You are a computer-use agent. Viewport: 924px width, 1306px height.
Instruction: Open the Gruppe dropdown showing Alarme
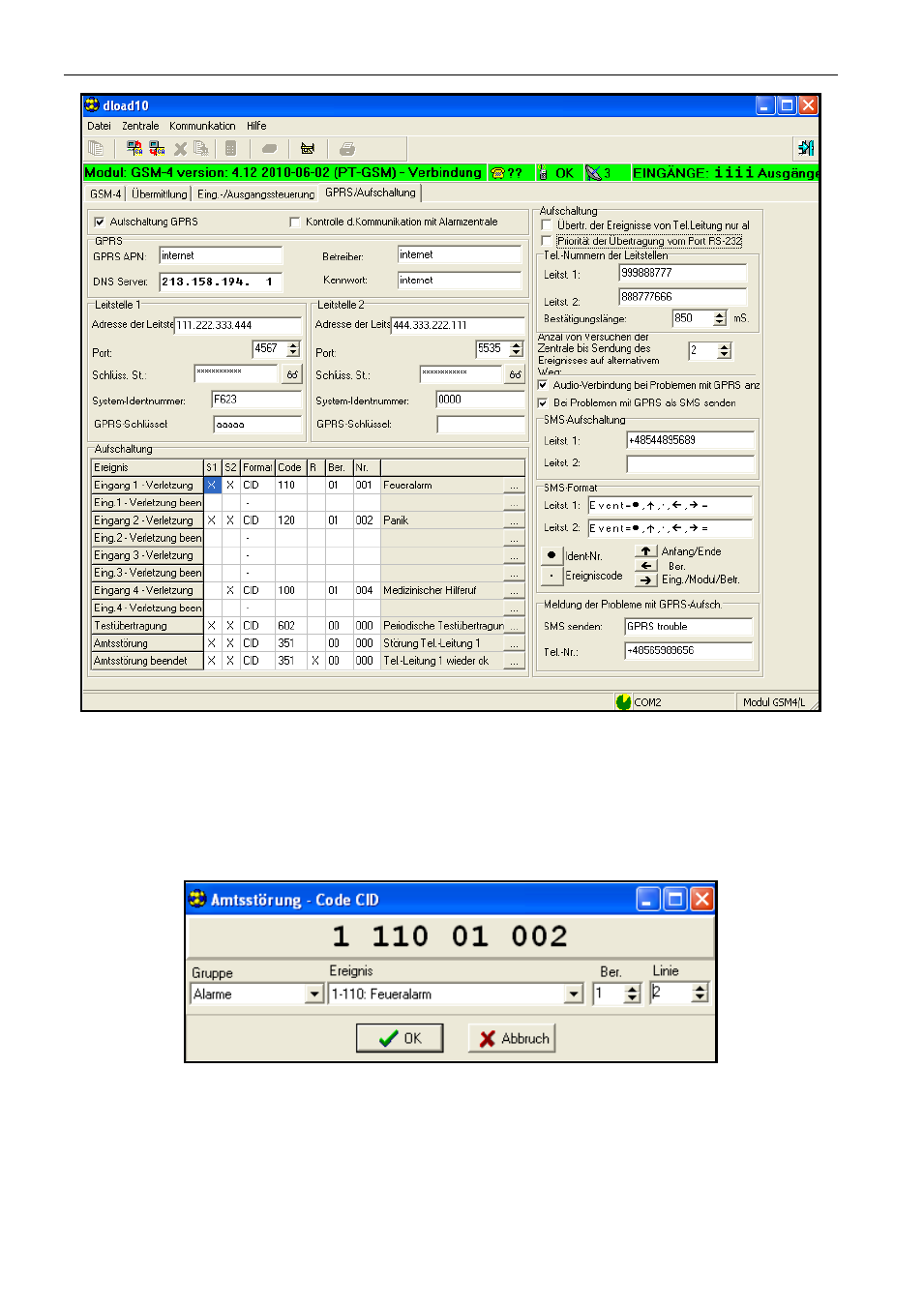[x=313, y=994]
